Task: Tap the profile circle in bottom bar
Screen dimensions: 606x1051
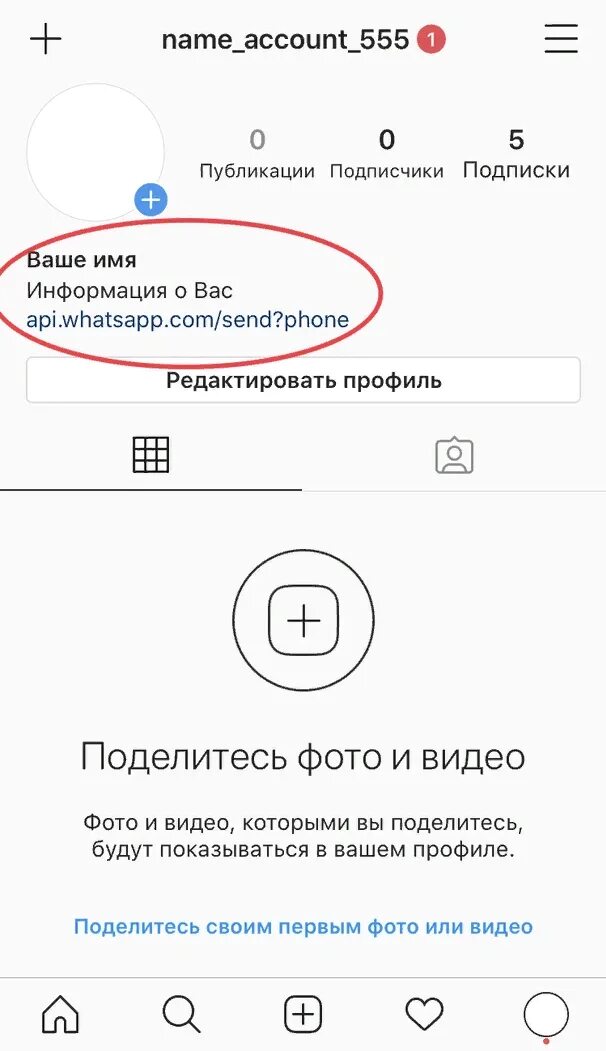Action: 546,1014
